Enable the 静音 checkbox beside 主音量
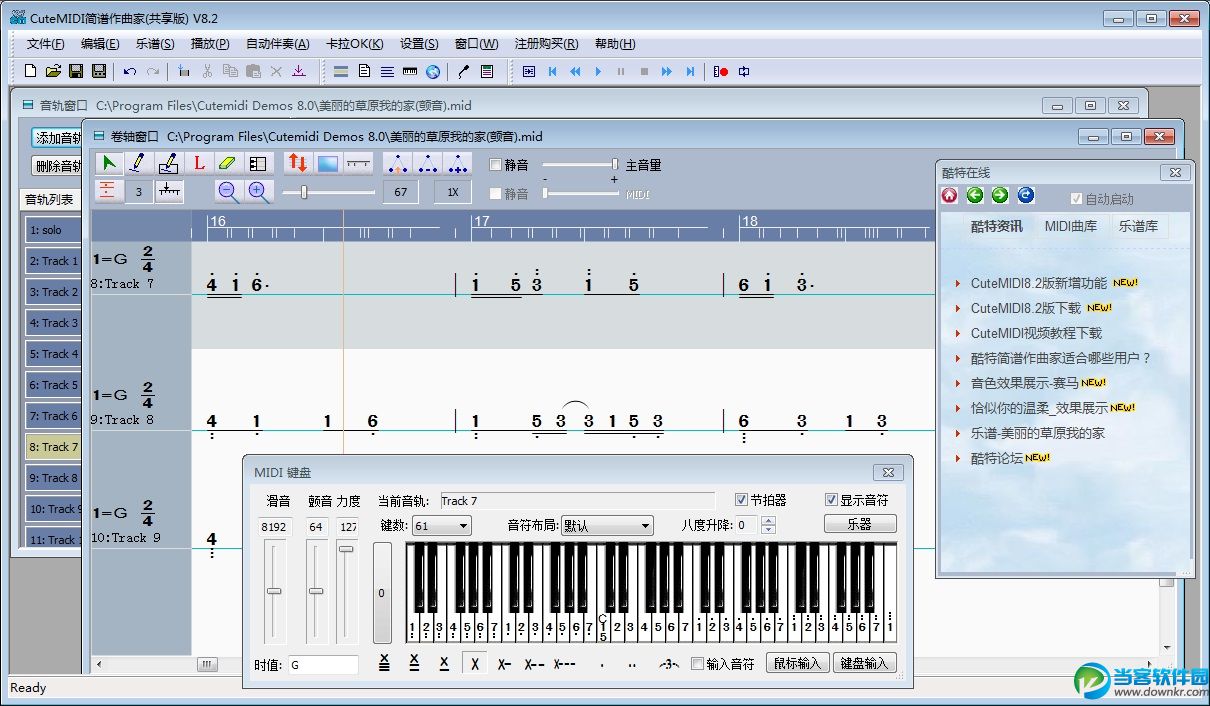1210x706 pixels. [x=496, y=165]
